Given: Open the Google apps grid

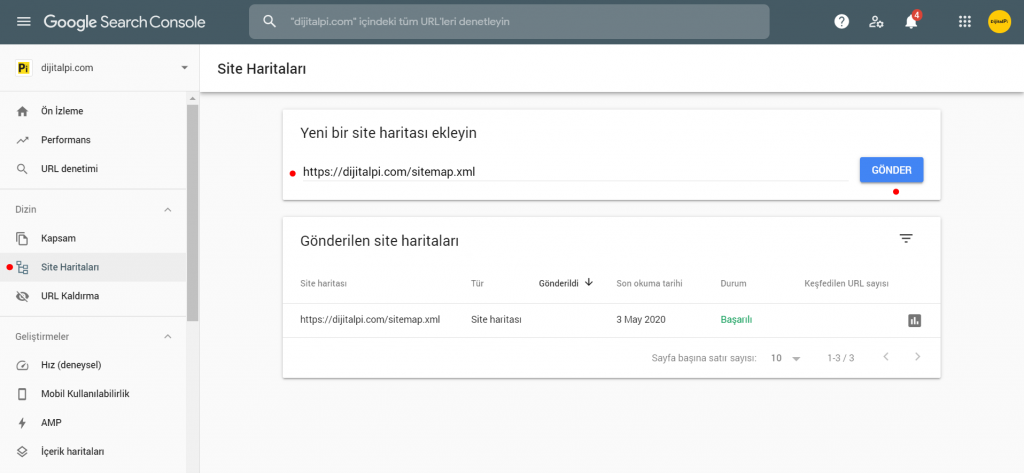Looking at the screenshot, I should [x=965, y=22].
